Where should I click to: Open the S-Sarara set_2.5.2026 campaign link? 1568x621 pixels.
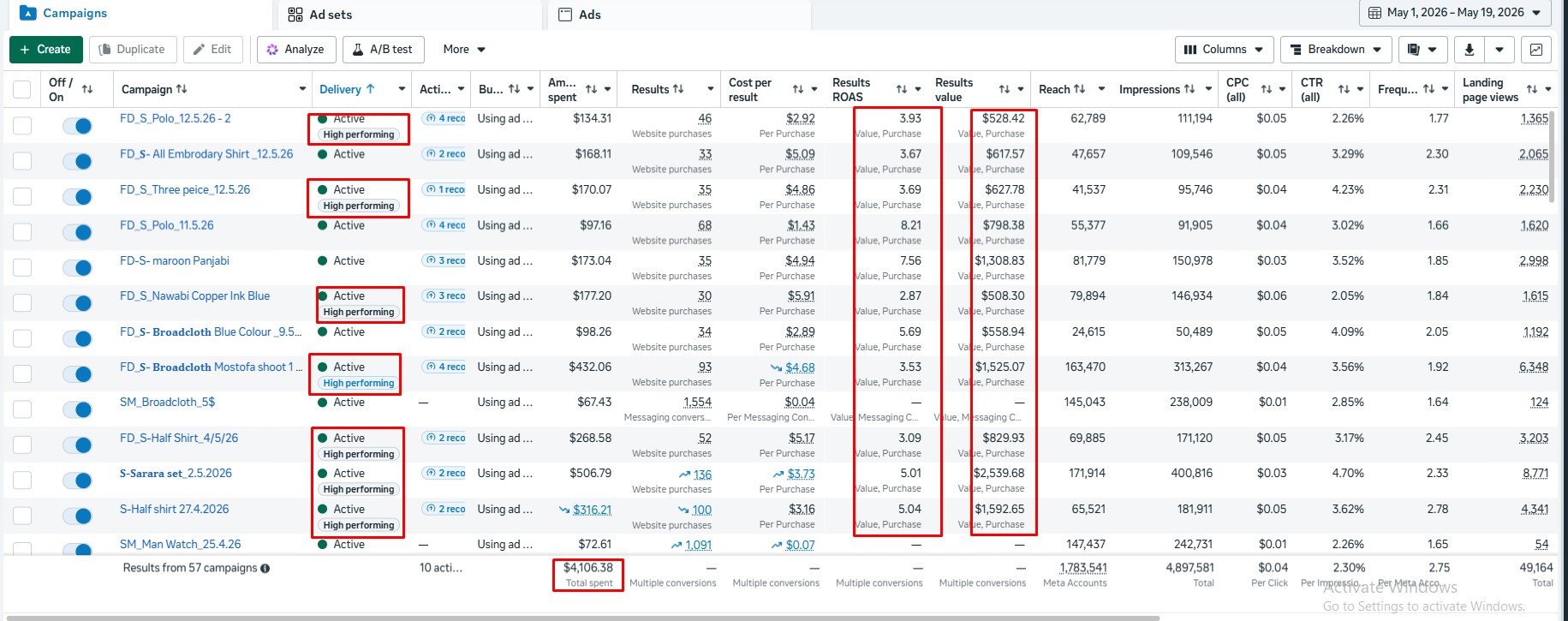(176, 473)
